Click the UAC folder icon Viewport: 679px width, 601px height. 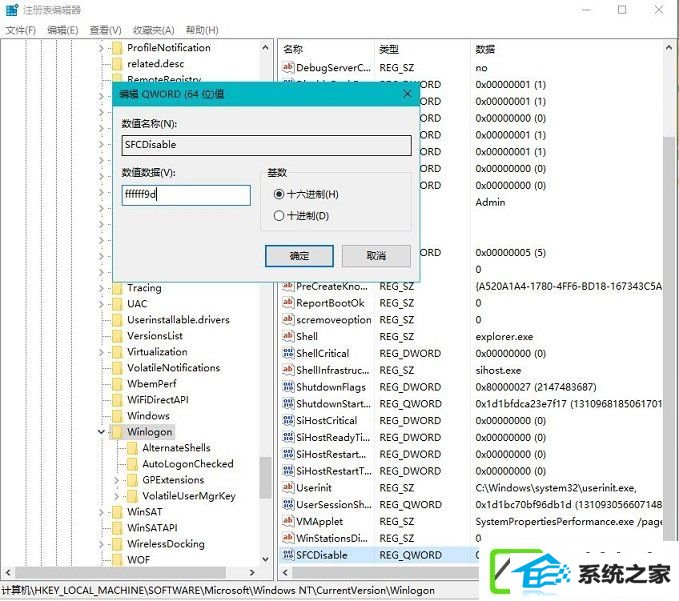(117, 304)
